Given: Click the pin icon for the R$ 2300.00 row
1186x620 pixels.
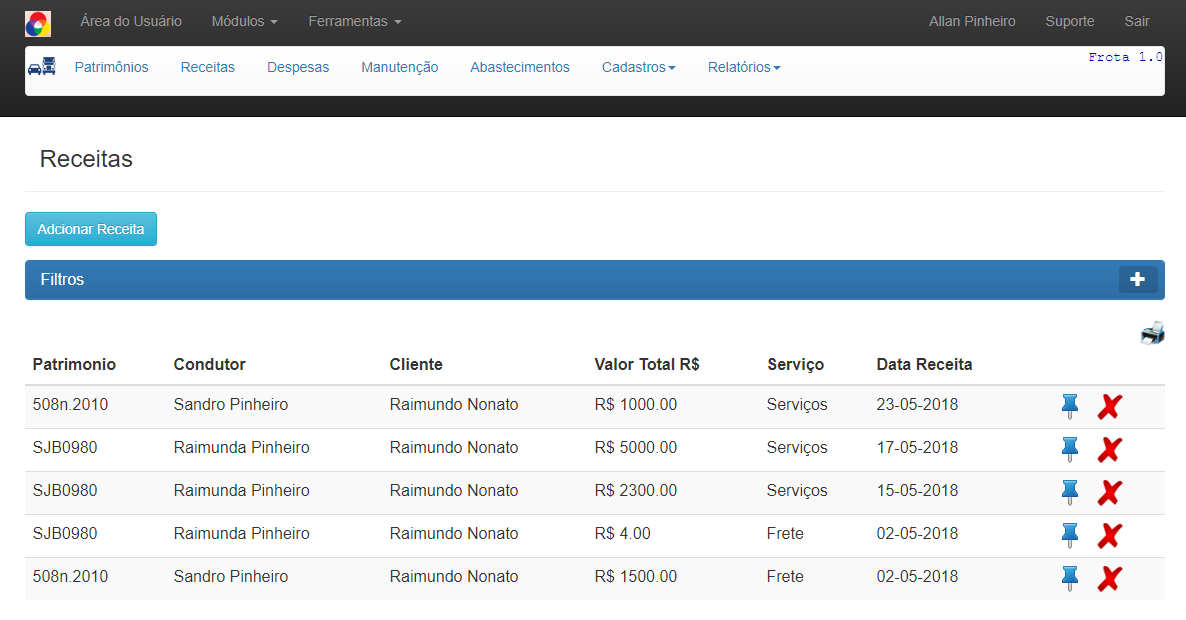Looking at the screenshot, I should point(1070,492).
